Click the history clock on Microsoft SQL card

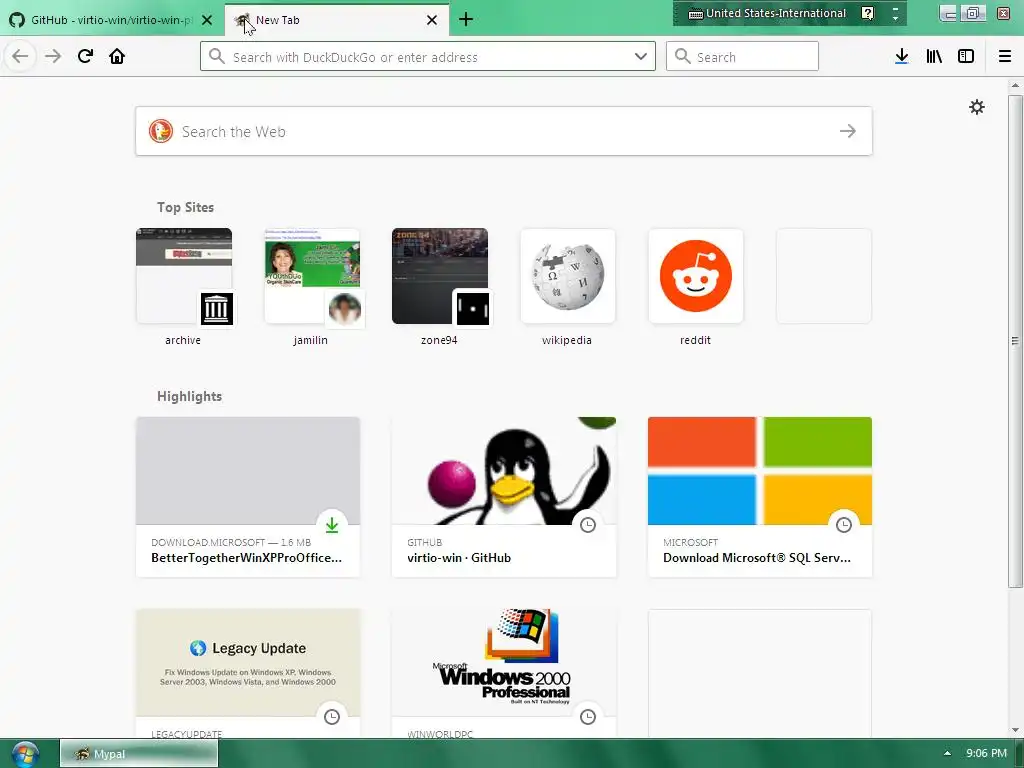click(844, 524)
